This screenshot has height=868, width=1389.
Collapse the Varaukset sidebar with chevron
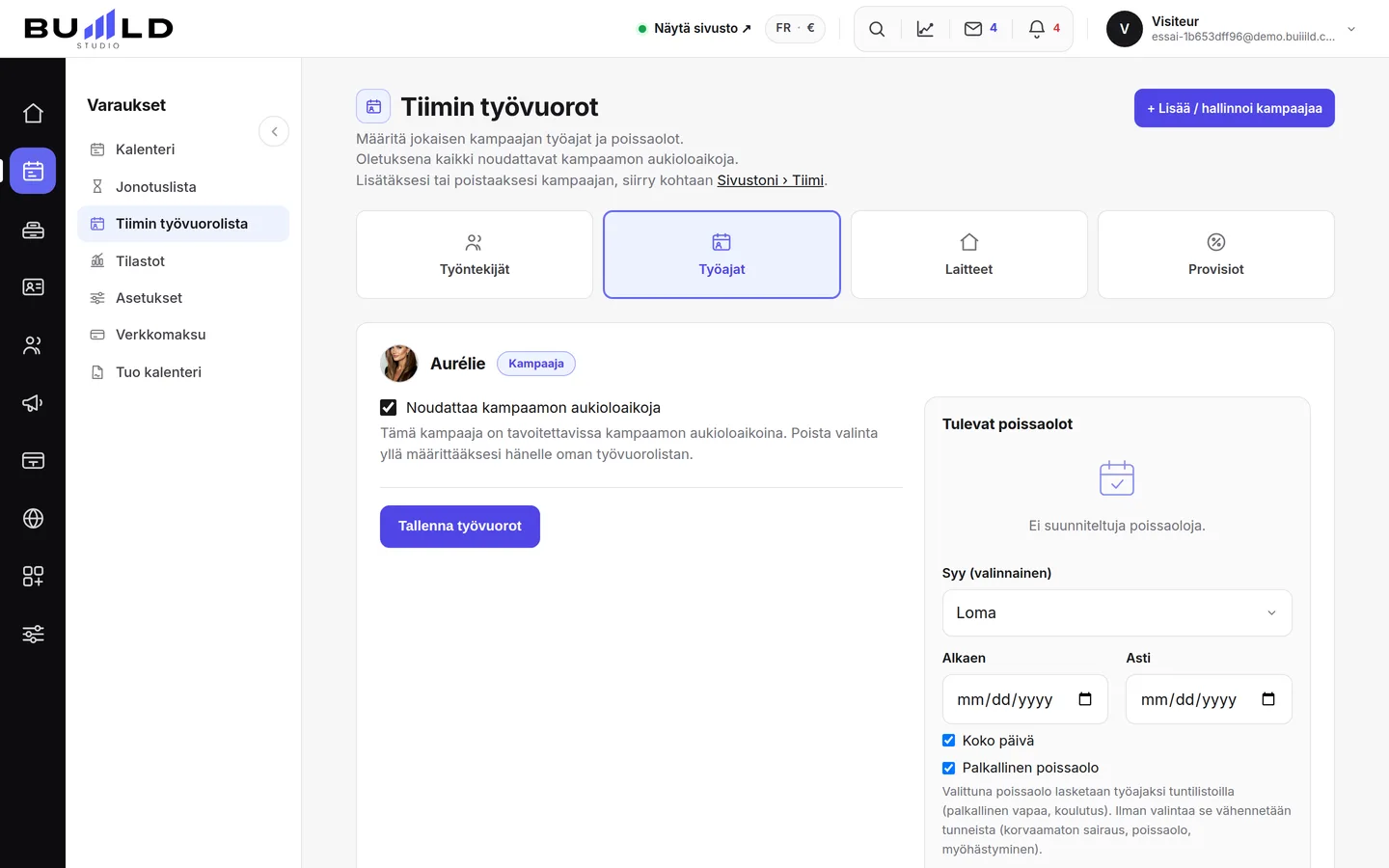(274, 131)
